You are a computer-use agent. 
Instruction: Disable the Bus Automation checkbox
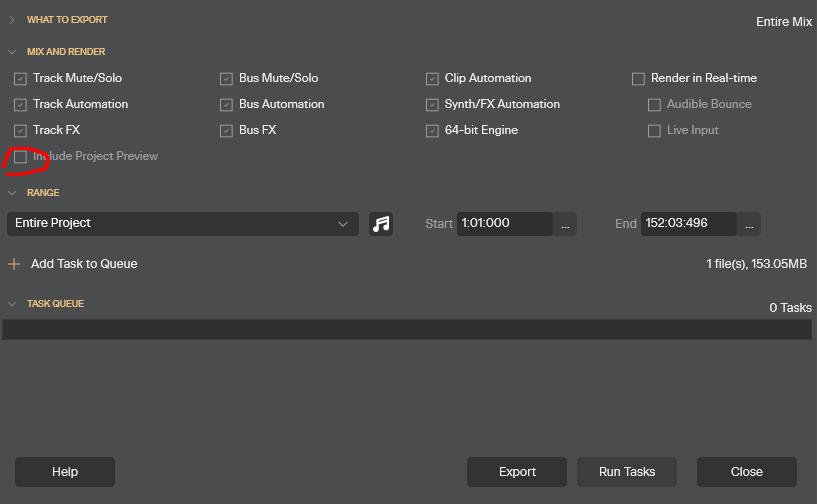(227, 105)
